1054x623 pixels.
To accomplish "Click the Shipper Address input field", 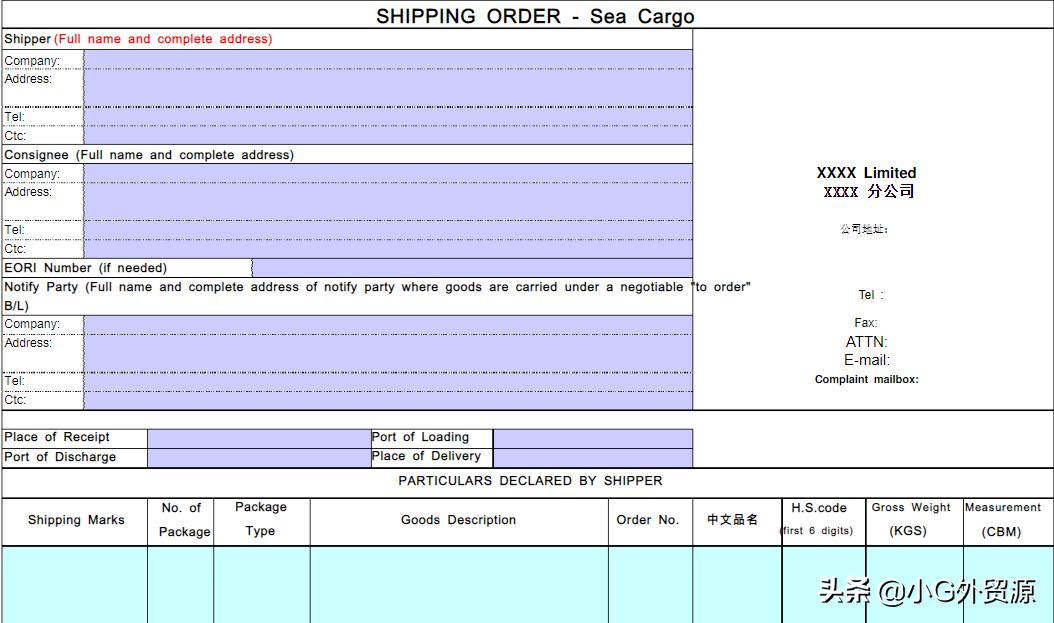I will (388, 88).
